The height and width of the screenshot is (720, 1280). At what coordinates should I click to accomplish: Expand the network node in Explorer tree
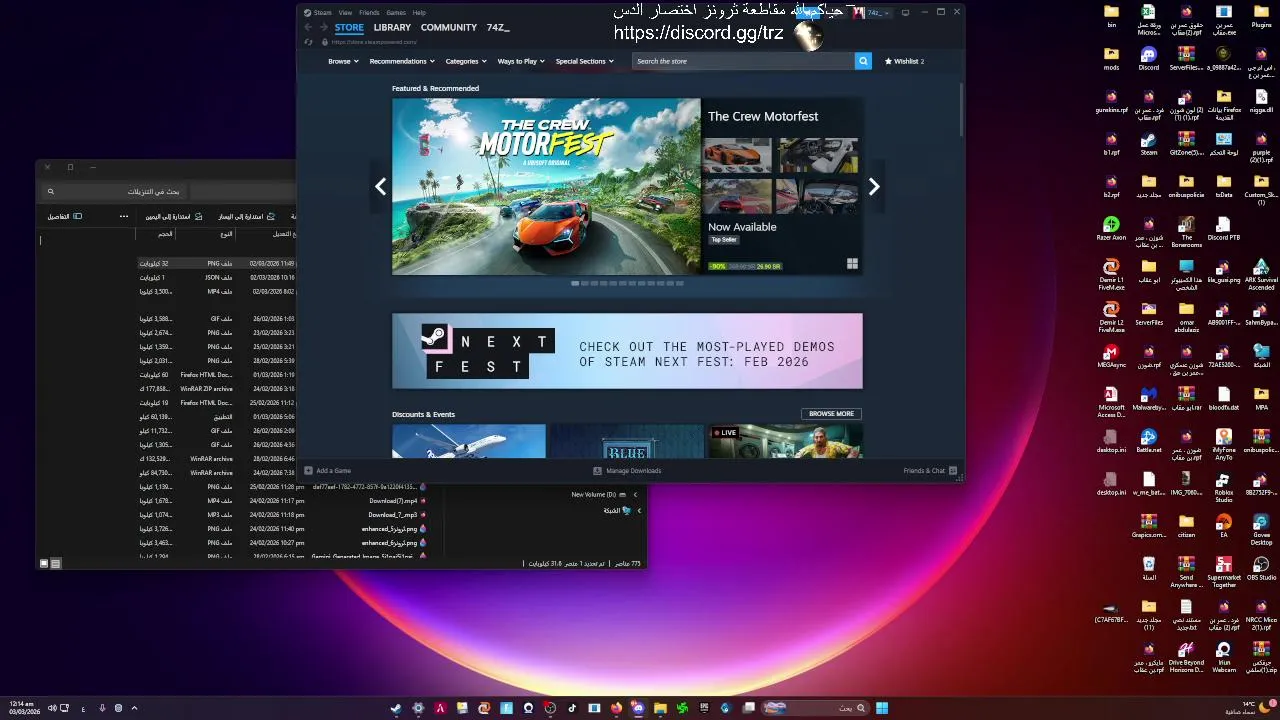pos(639,510)
